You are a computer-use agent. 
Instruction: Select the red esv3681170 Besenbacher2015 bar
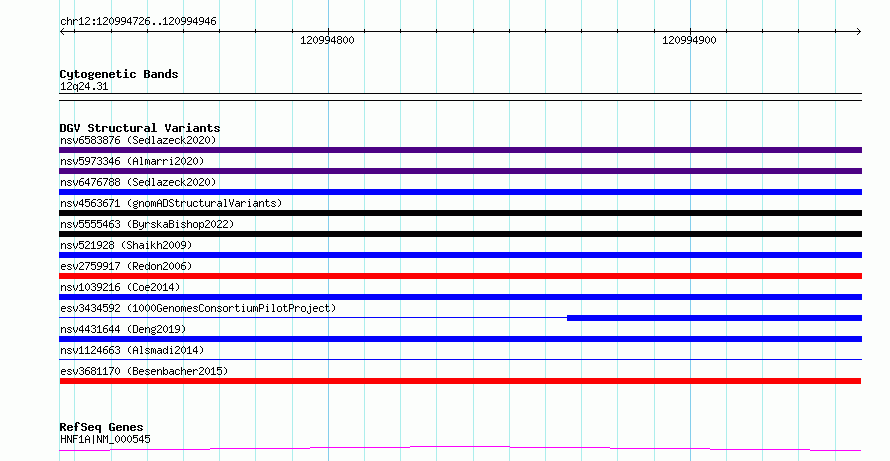pyautogui.click(x=460, y=381)
